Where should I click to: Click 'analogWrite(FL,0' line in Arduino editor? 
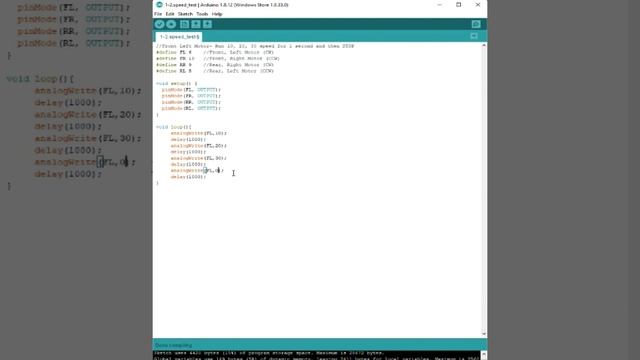197,171
